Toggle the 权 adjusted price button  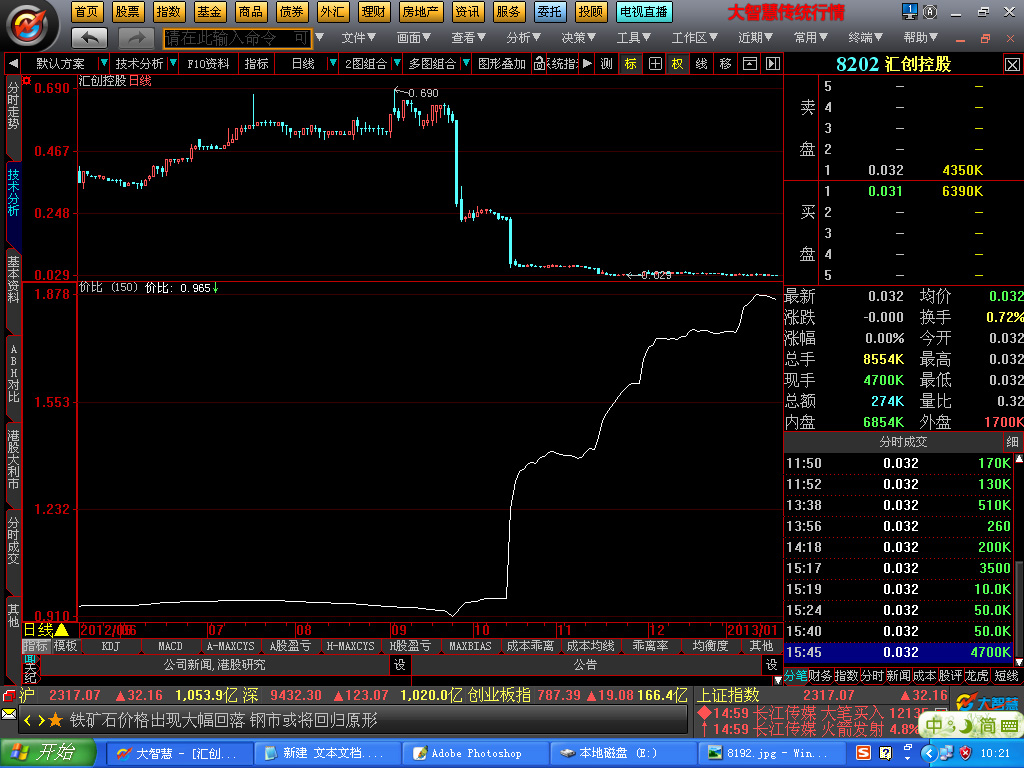point(678,63)
